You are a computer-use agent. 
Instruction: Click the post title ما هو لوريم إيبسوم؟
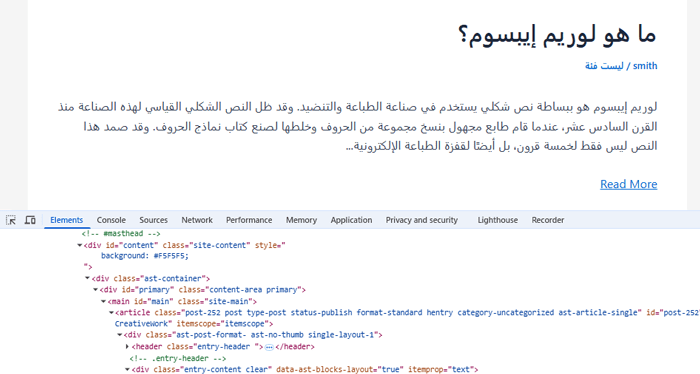(557, 34)
